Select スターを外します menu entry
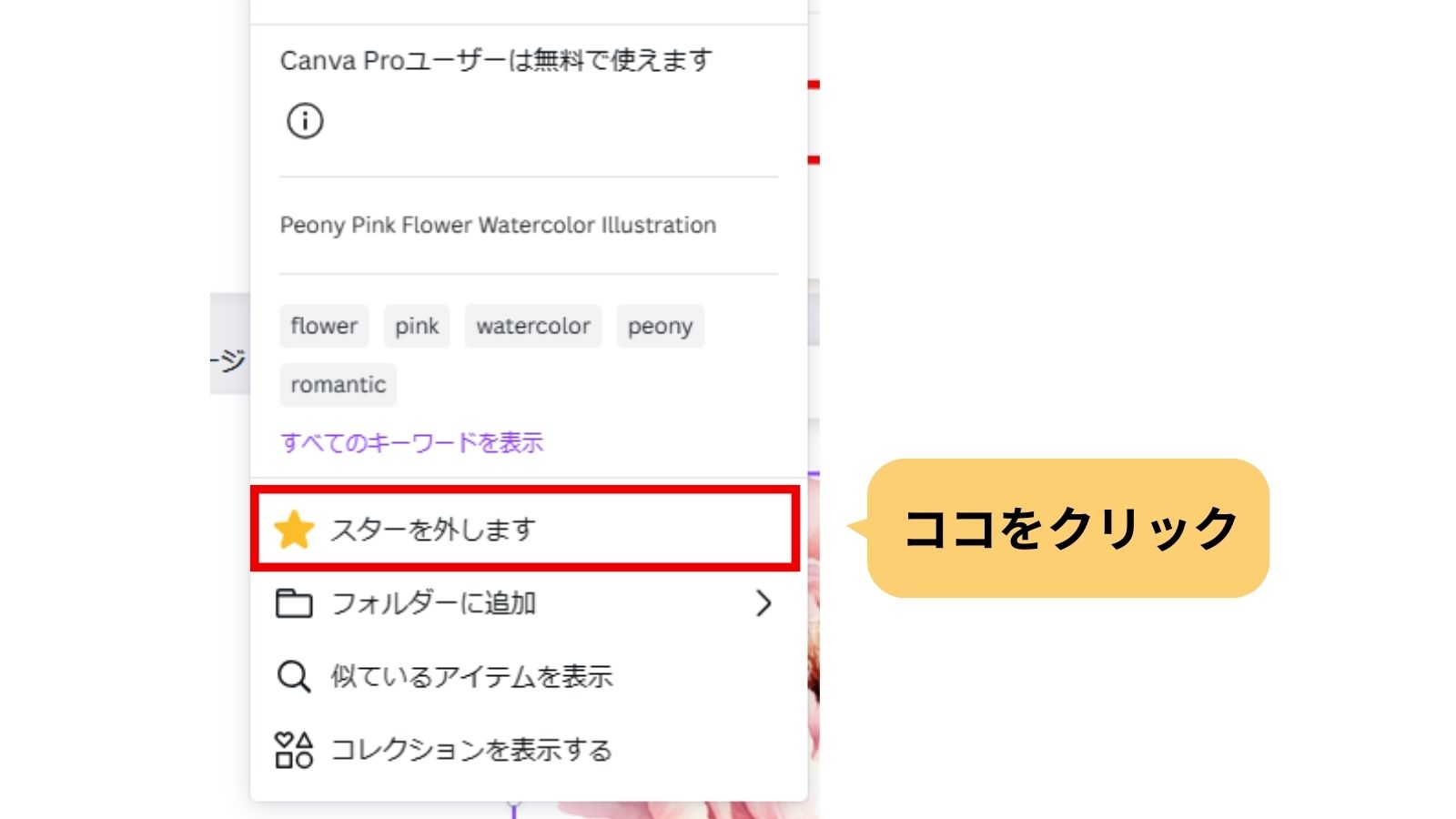1456x819 pixels. pyautogui.click(x=525, y=529)
